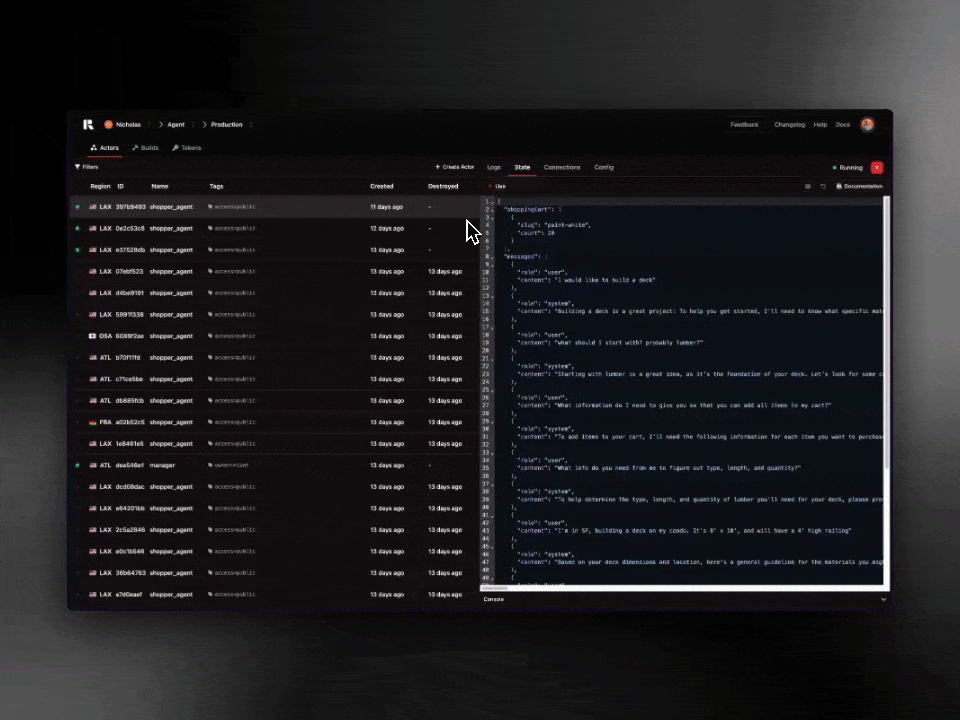
Task: Click the Filters funnel icon
Action: tap(78, 167)
